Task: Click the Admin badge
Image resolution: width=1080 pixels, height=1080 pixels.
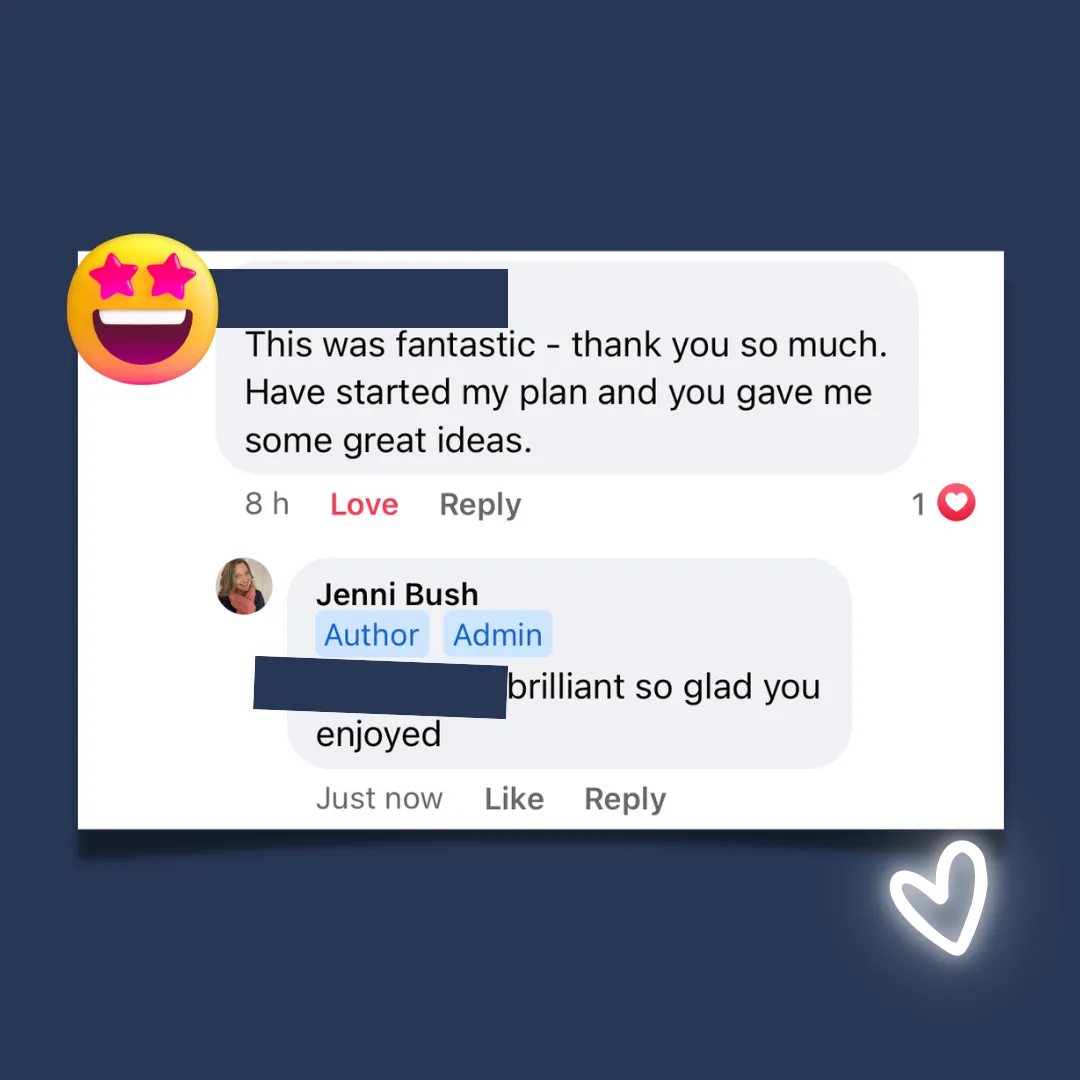Action: point(497,634)
